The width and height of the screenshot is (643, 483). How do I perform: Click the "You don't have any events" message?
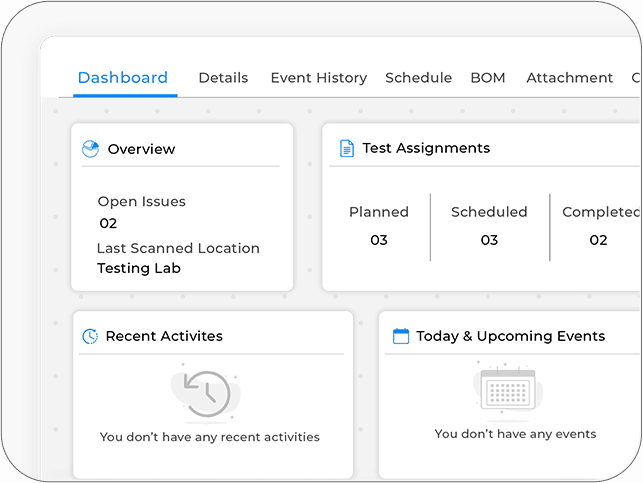(x=515, y=434)
